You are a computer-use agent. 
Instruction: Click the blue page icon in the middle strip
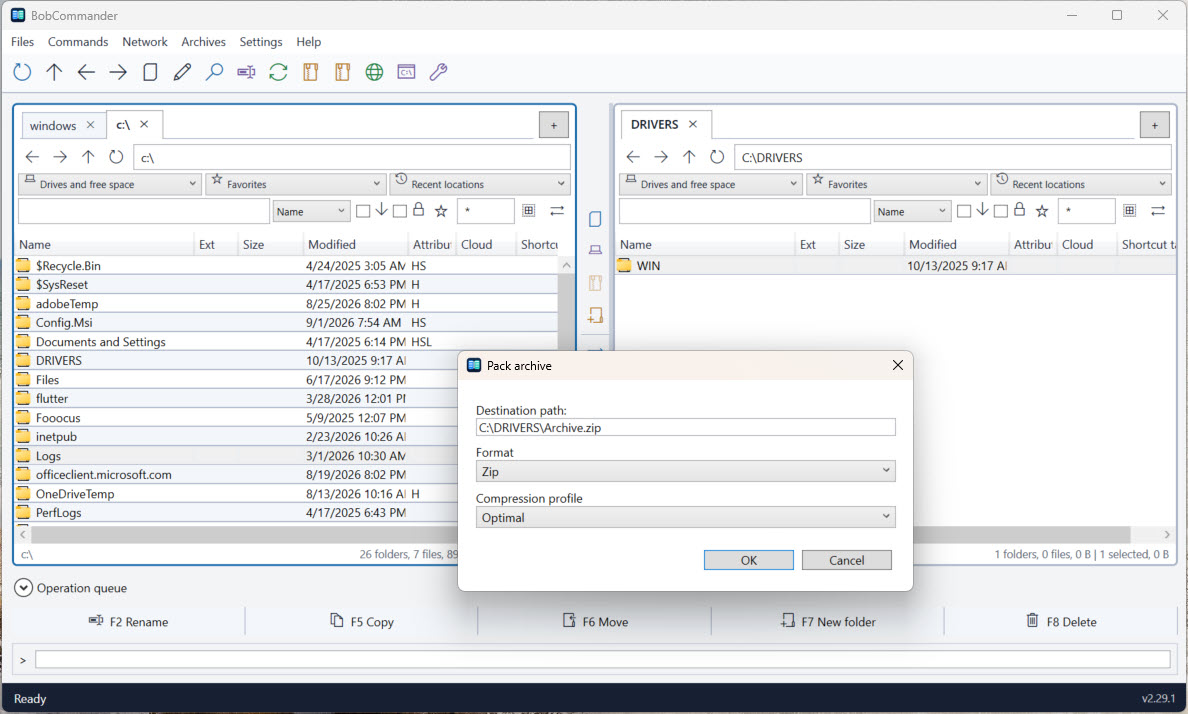(596, 219)
